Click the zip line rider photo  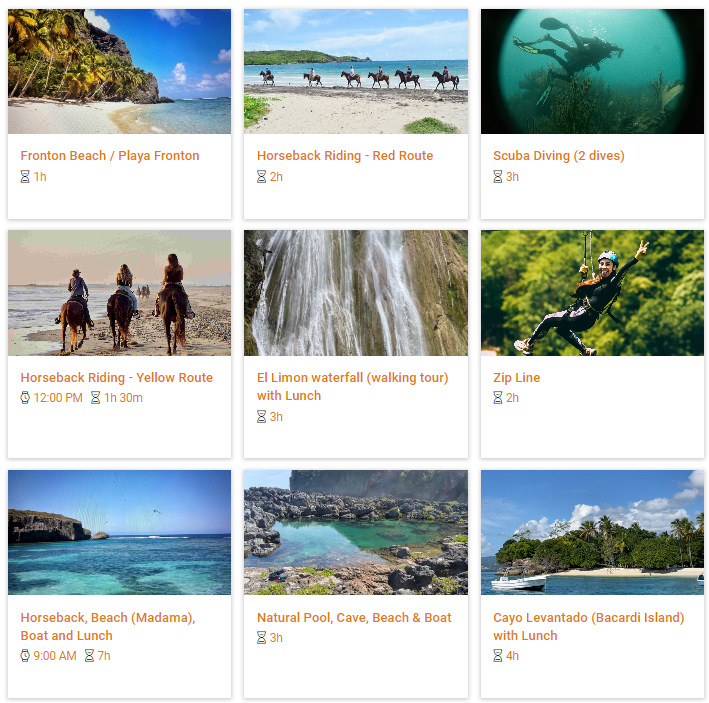[x=592, y=293]
